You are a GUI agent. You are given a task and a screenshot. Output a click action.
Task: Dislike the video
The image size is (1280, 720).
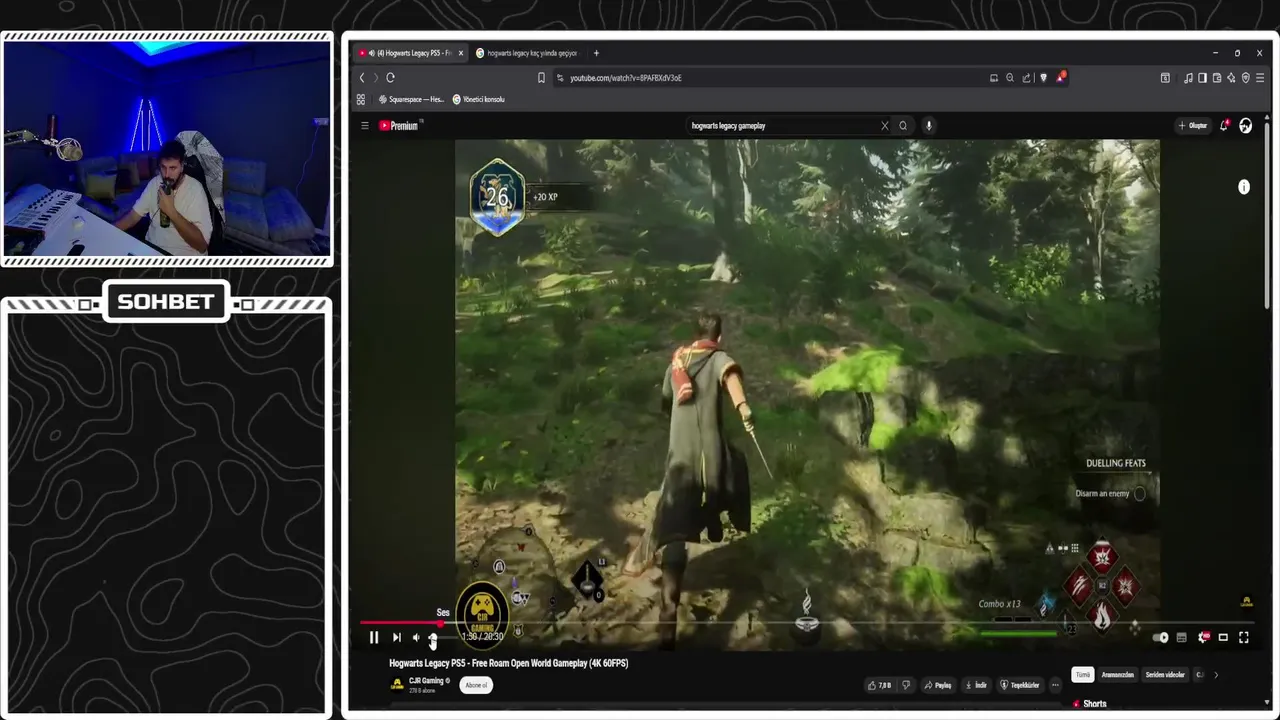coord(906,685)
